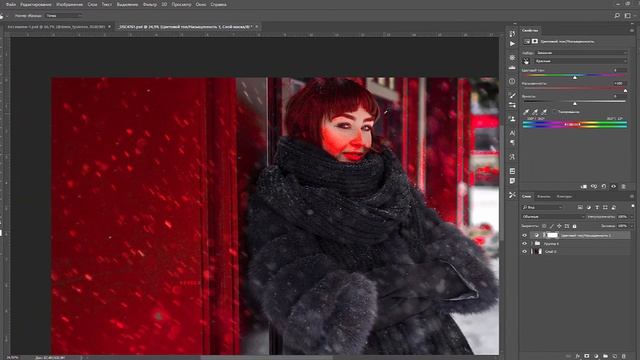Clip adjustment to layer below icon
This screenshot has height=360, width=640.
click(584, 187)
